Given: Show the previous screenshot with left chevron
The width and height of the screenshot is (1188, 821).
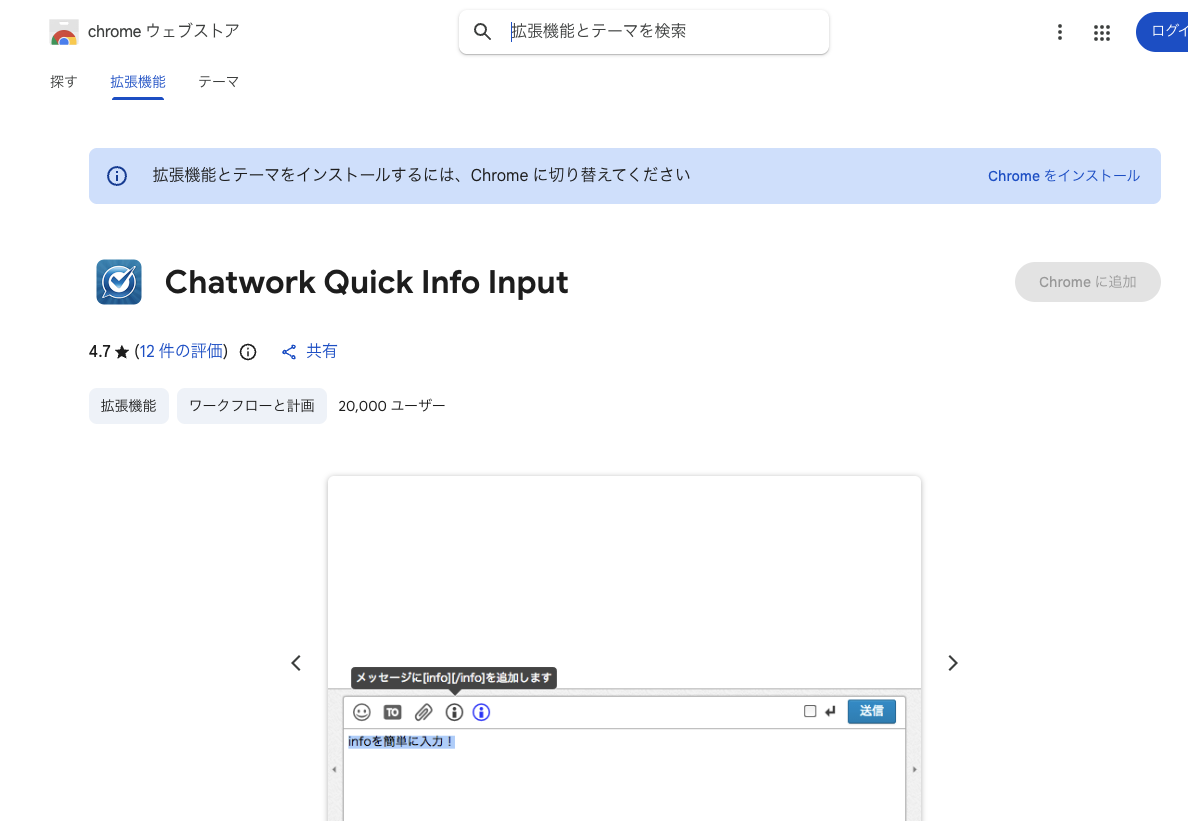Looking at the screenshot, I should (x=296, y=663).
